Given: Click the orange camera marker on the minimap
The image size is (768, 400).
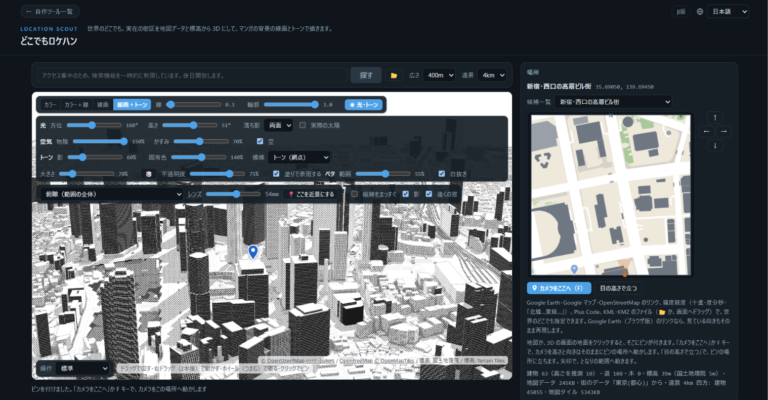Looking at the screenshot, I should 624,273.
